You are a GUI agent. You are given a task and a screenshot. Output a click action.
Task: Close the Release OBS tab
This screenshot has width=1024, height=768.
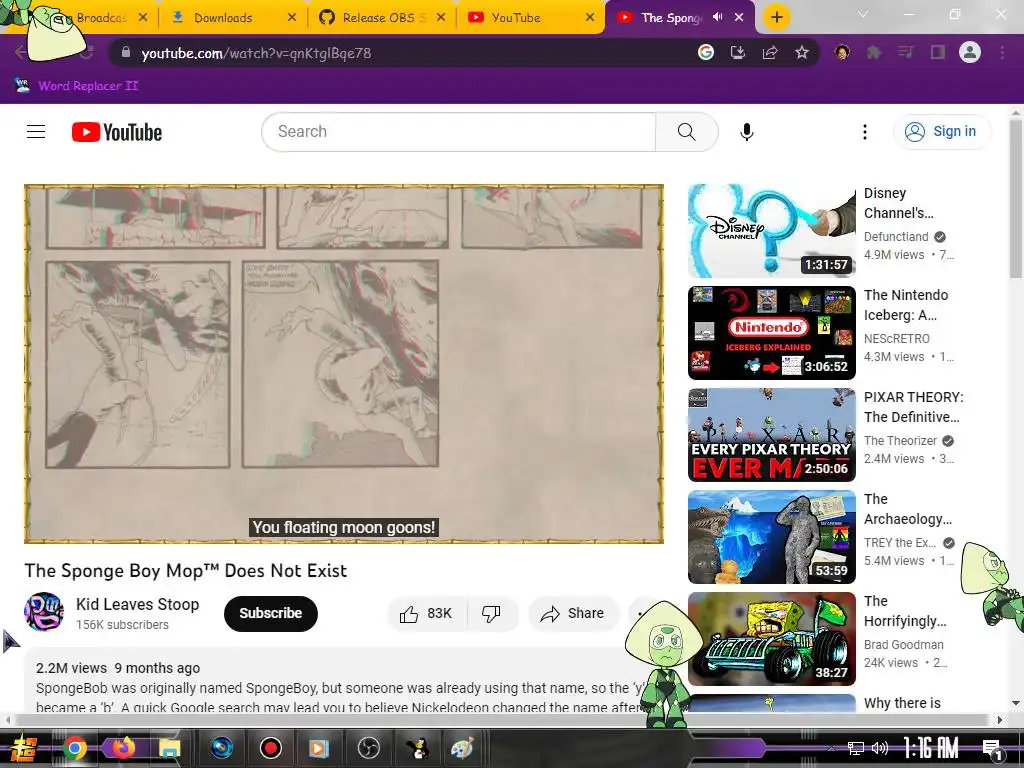[441, 18]
